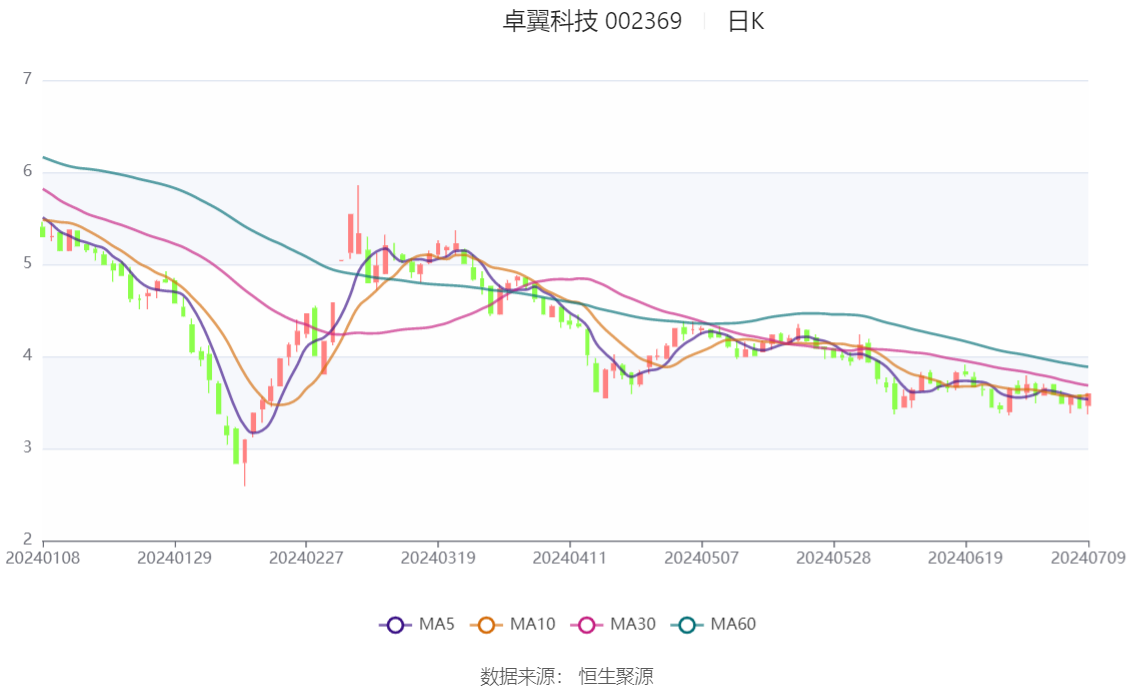1134x689 pixels.
Task: Click the price level 5 axis label
Action: coord(27,263)
